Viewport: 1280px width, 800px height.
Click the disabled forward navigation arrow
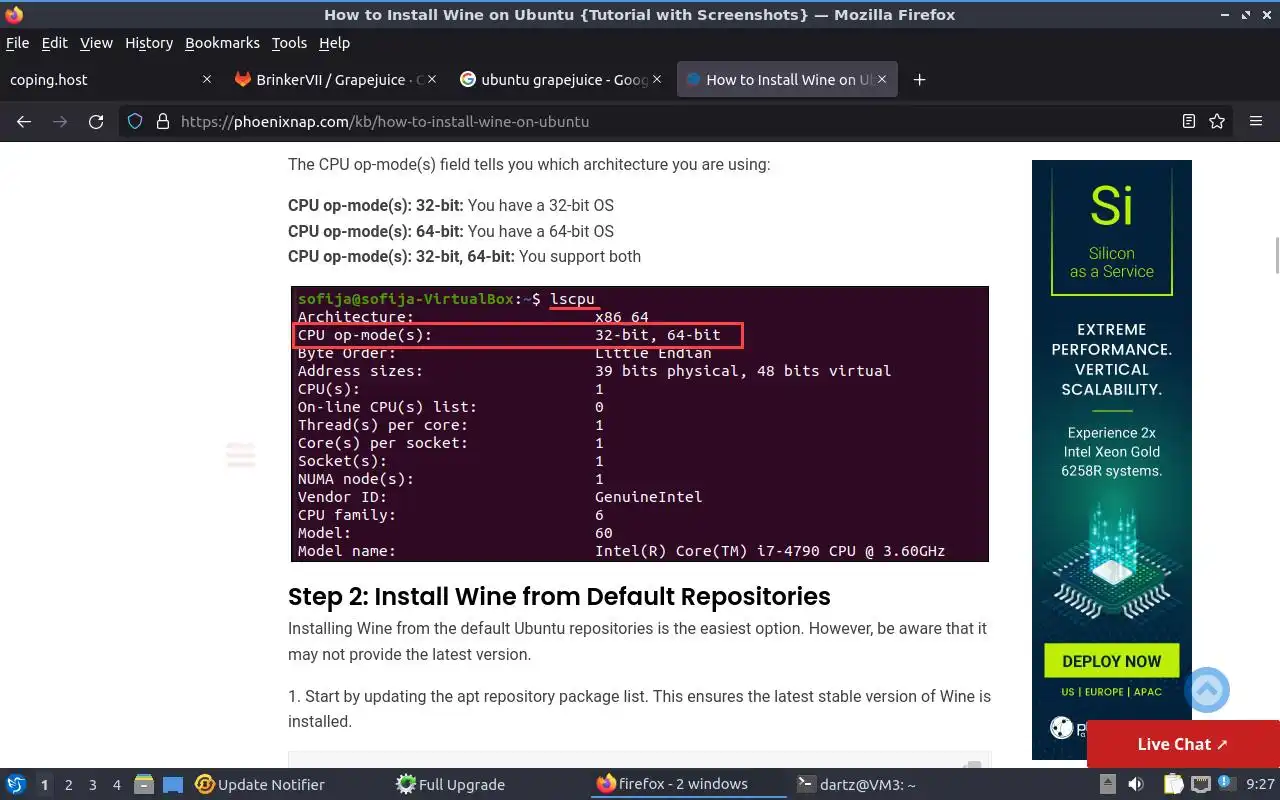click(60, 121)
